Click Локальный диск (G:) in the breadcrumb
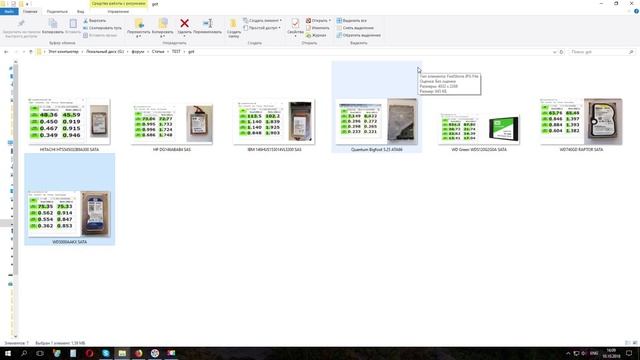The height and width of the screenshot is (360, 640). point(104,52)
